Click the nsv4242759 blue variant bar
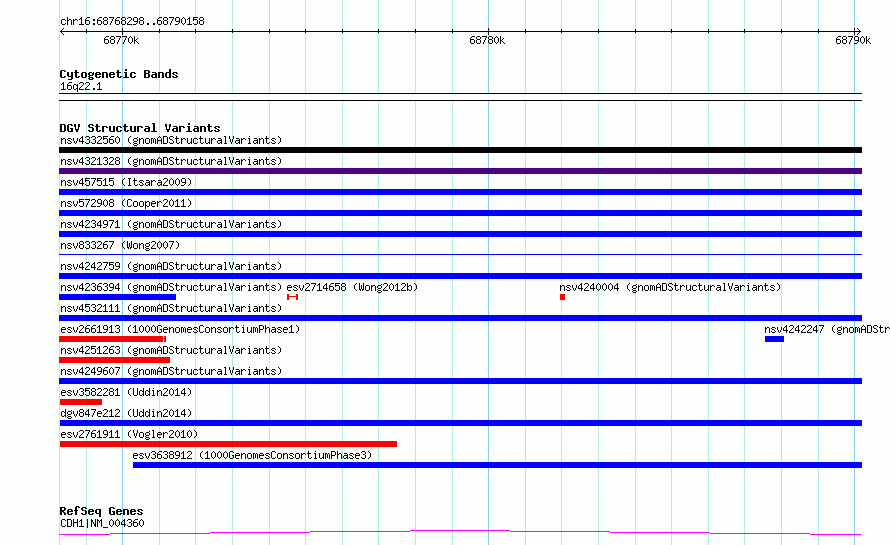 point(460,276)
